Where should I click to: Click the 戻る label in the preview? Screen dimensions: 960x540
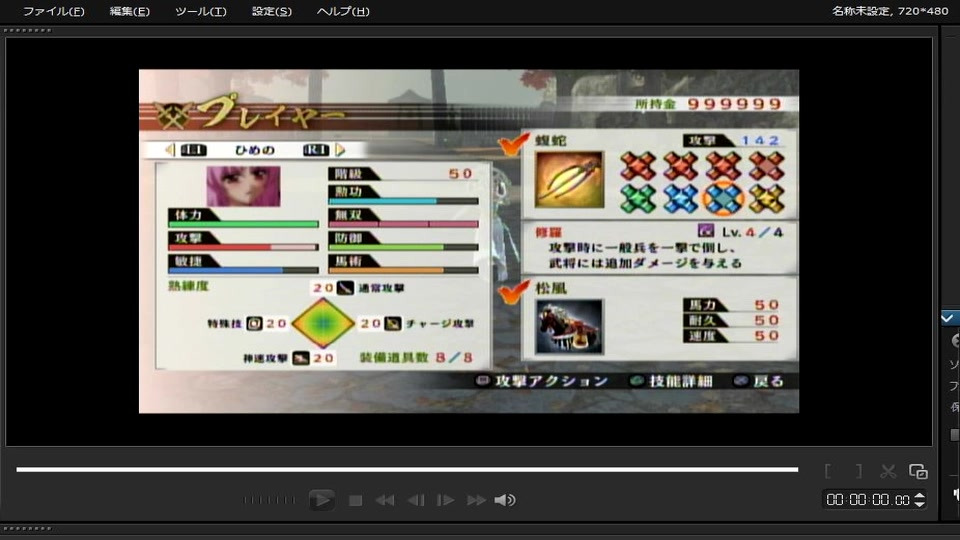coord(768,381)
